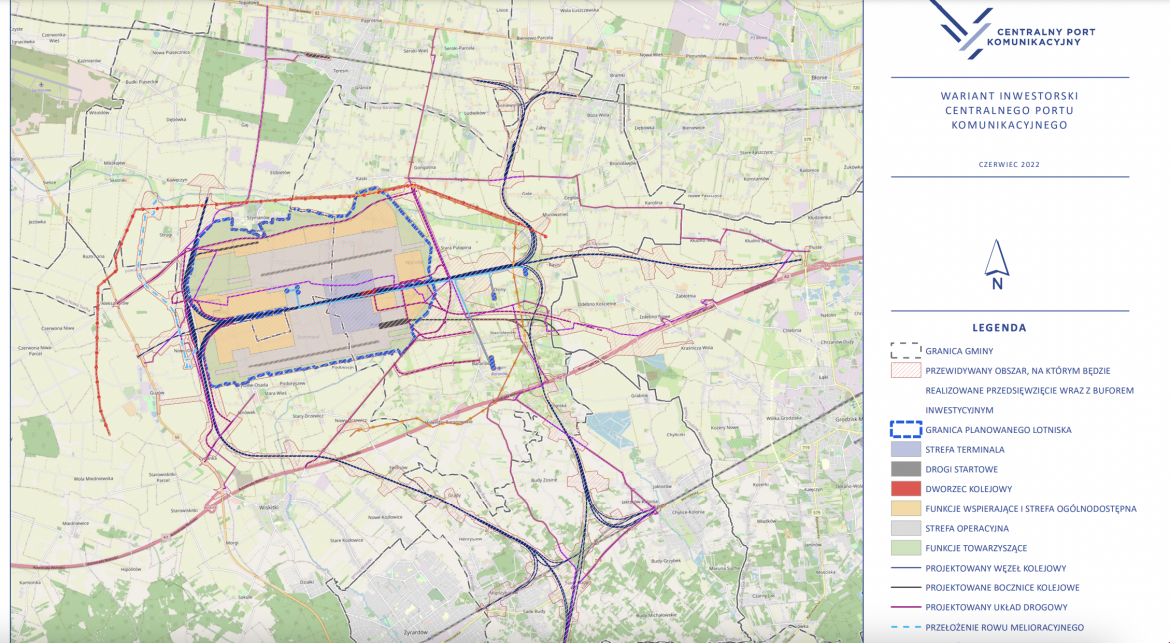Click the blue dashed Granica Planowanego Lotniska symbol
The height and width of the screenshot is (643, 1170).
point(905,429)
